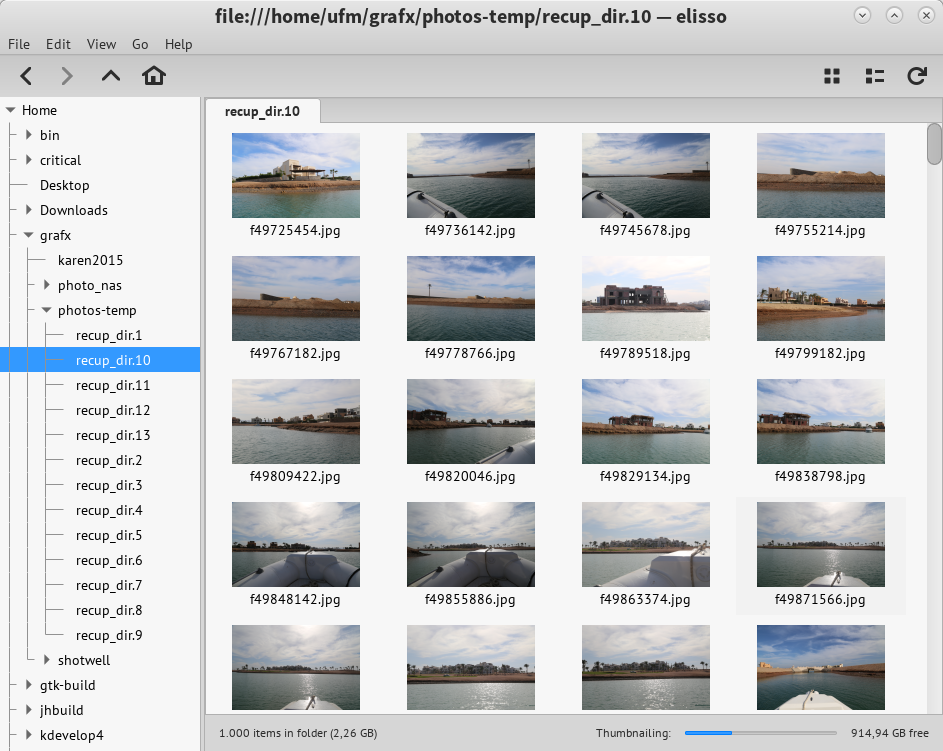Select thumbnail f49829134.jpg
This screenshot has width=943, height=751.
point(646,421)
